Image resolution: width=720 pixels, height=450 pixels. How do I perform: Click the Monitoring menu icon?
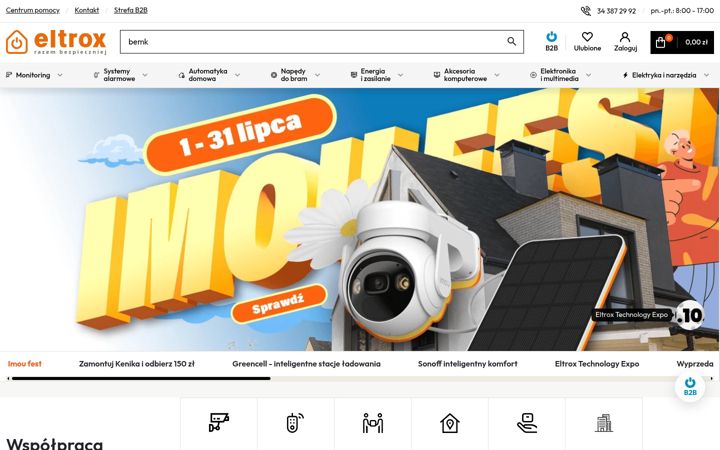pos(9,75)
